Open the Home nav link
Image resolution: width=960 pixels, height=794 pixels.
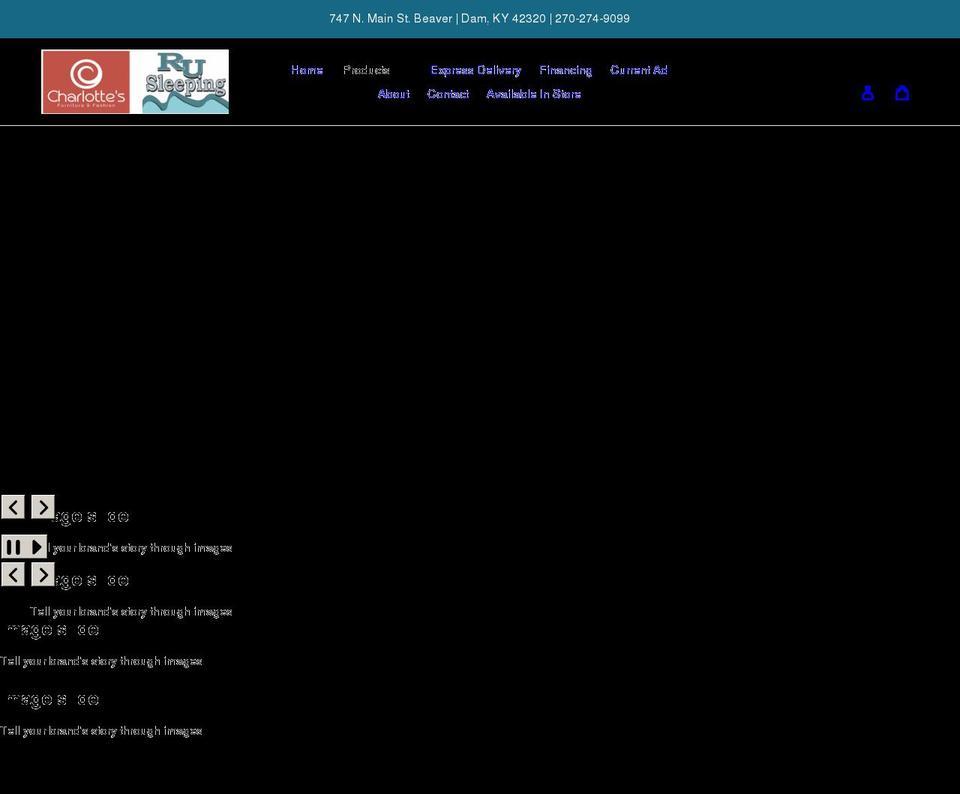point(307,70)
